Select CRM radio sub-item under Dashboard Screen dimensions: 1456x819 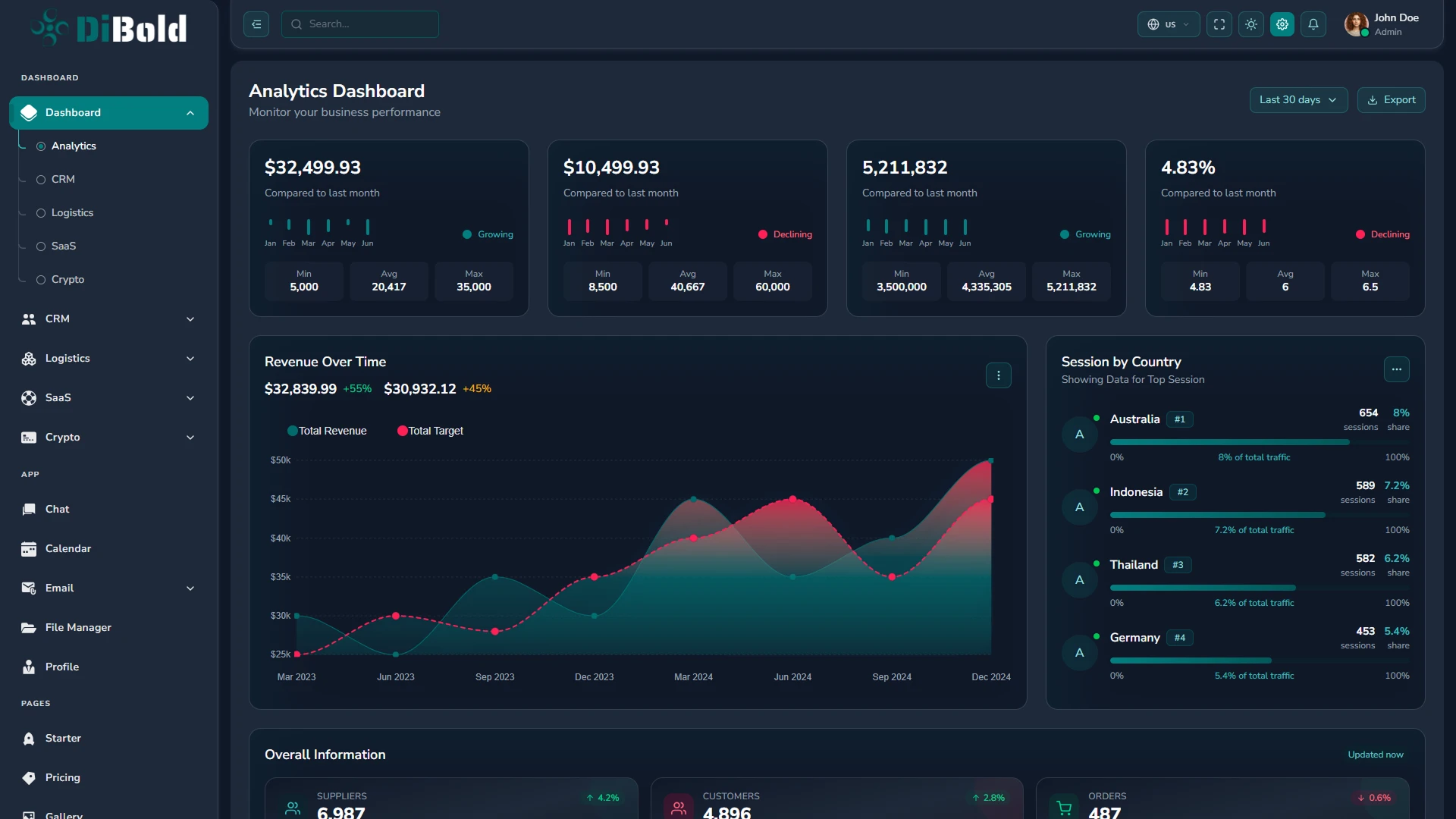click(41, 180)
